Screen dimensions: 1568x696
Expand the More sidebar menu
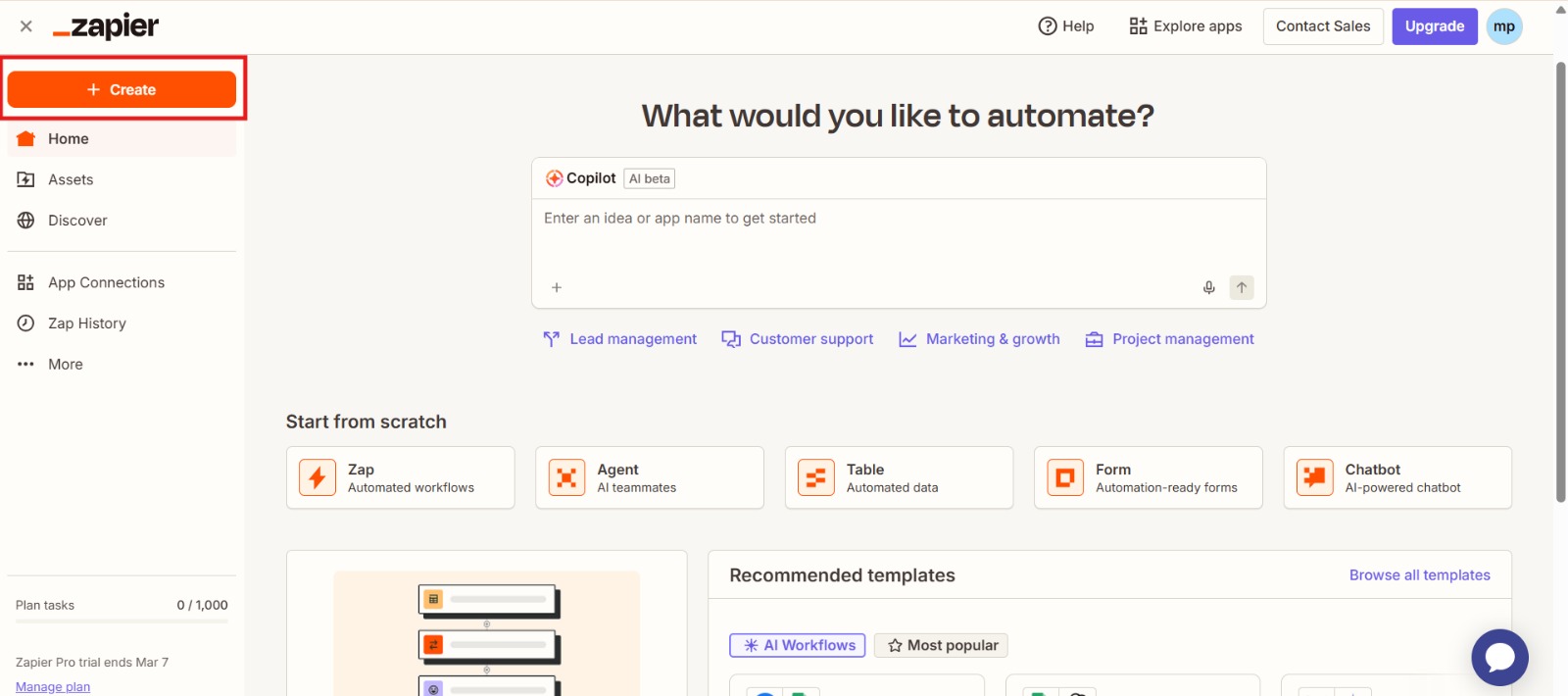(x=66, y=364)
